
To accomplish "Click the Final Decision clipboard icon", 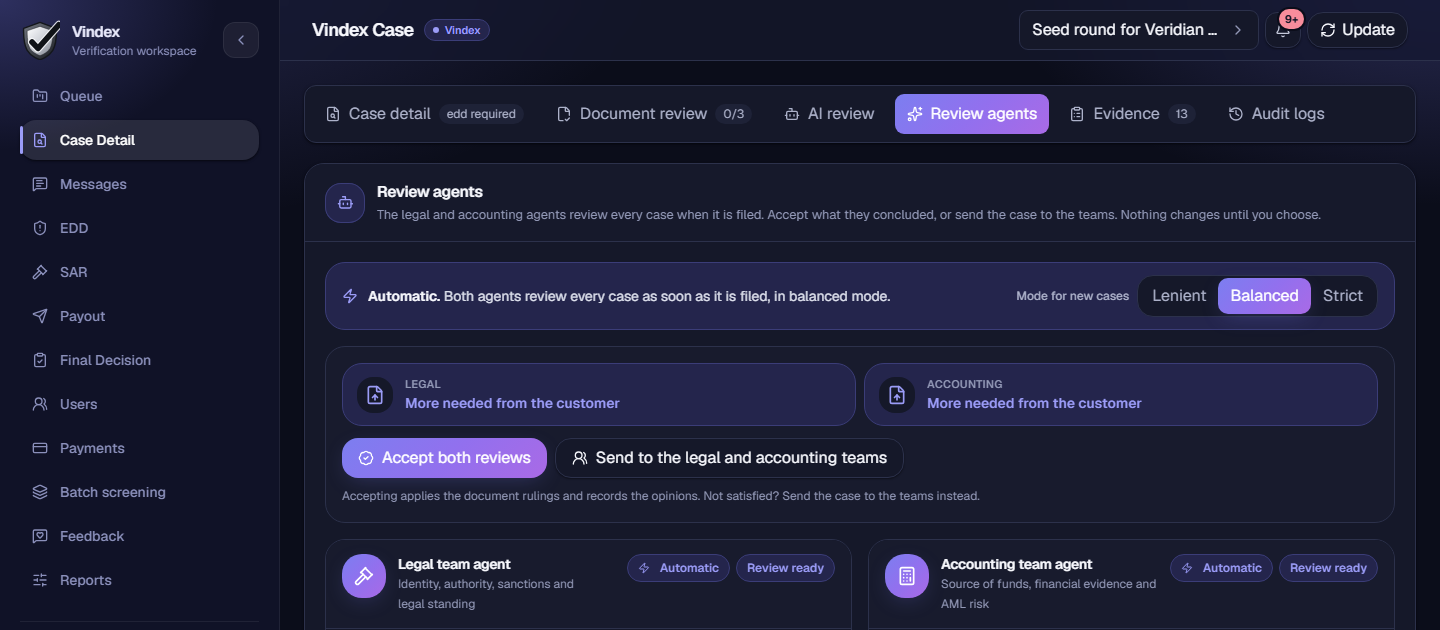I will pos(40,360).
